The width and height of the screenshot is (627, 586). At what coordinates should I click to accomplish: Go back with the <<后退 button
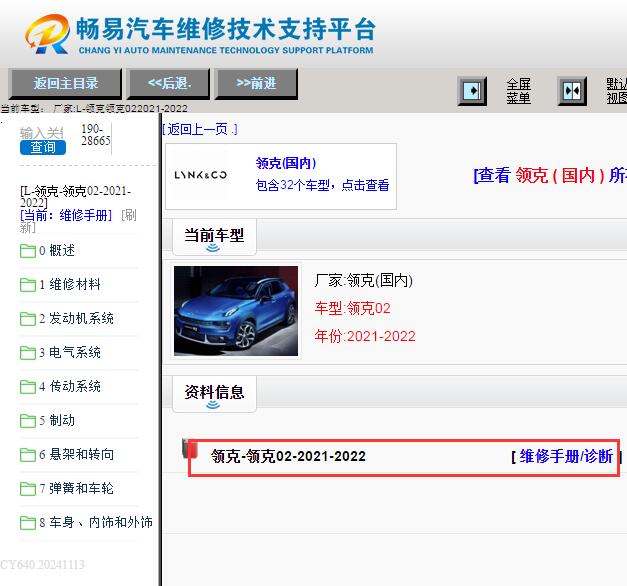point(168,83)
